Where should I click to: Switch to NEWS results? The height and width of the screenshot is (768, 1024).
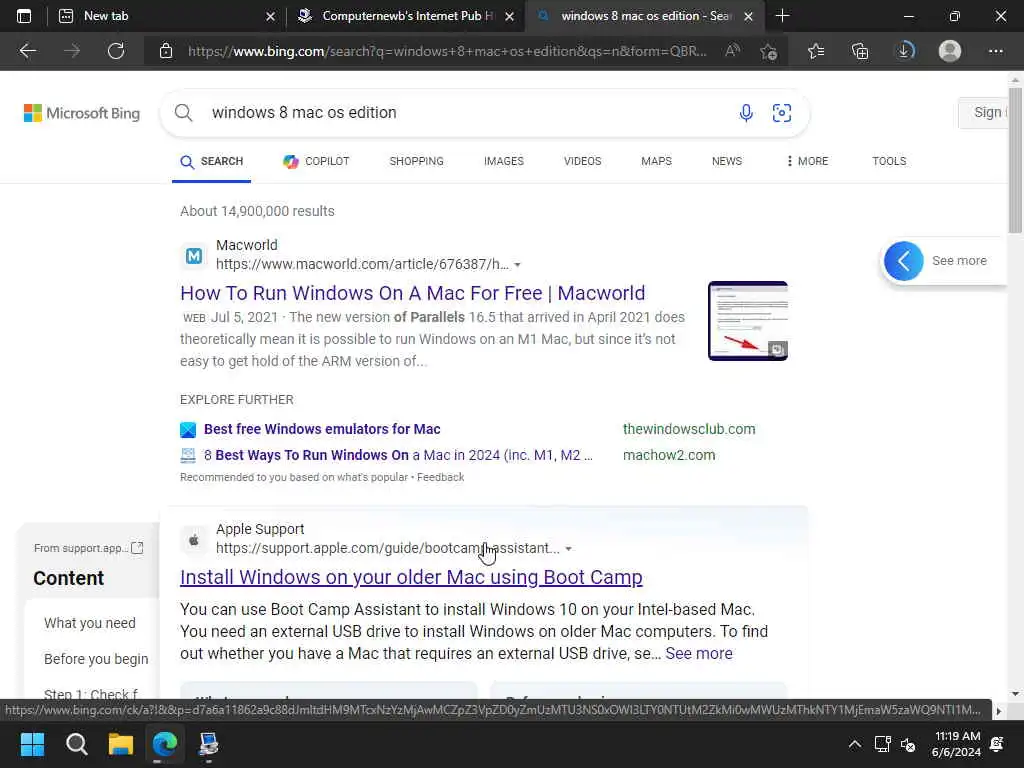point(727,161)
